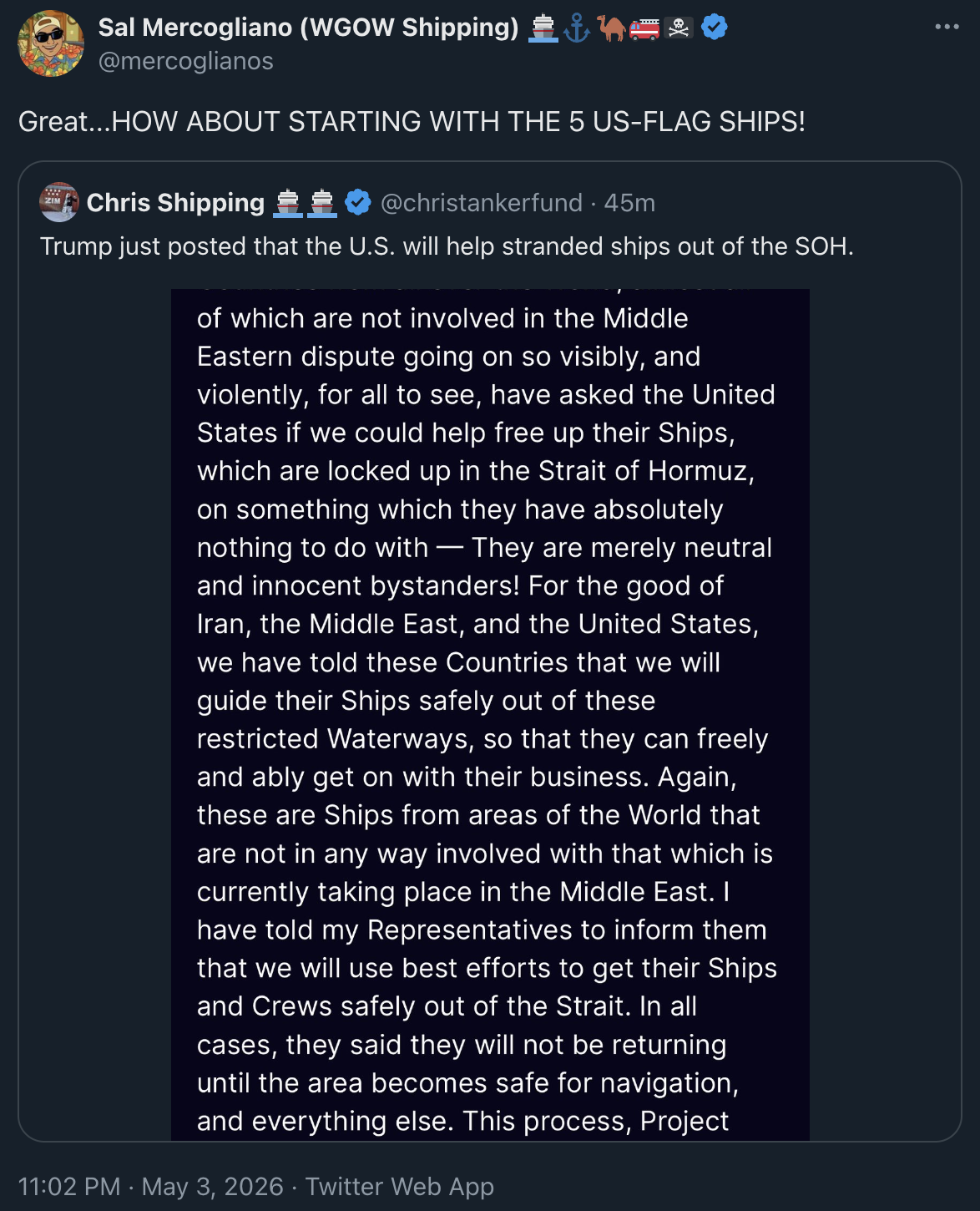Image resolution: width=980 pixels, height=1211 pixels.
Task: Open the three-dot more options menu
Action: click(947, 27)
